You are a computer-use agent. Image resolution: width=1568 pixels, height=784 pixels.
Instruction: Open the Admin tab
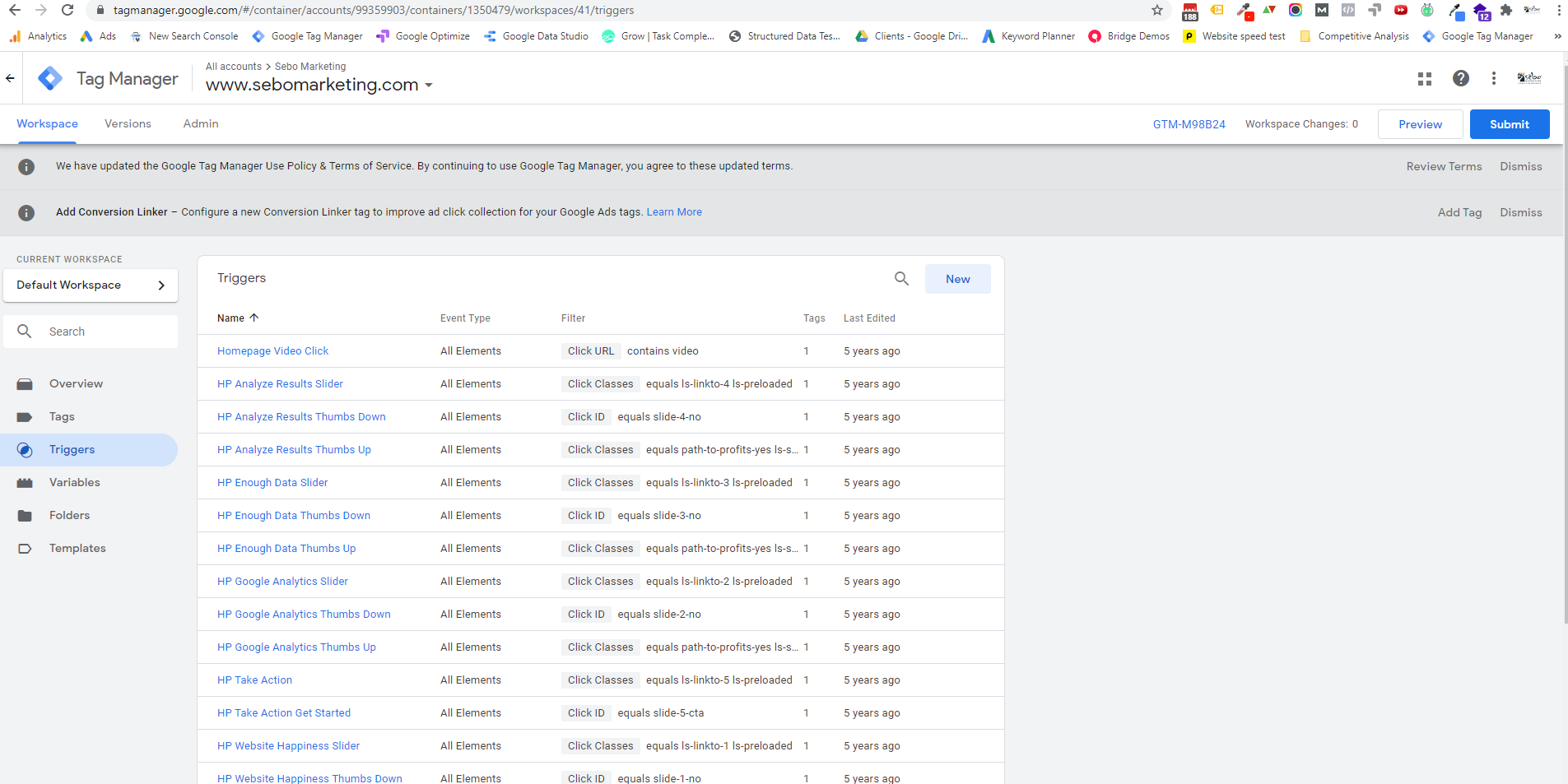(x=201, y=123)
